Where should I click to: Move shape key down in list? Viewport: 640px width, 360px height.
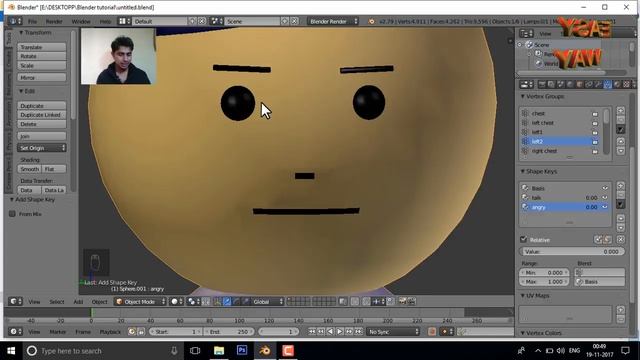[620, 227]
